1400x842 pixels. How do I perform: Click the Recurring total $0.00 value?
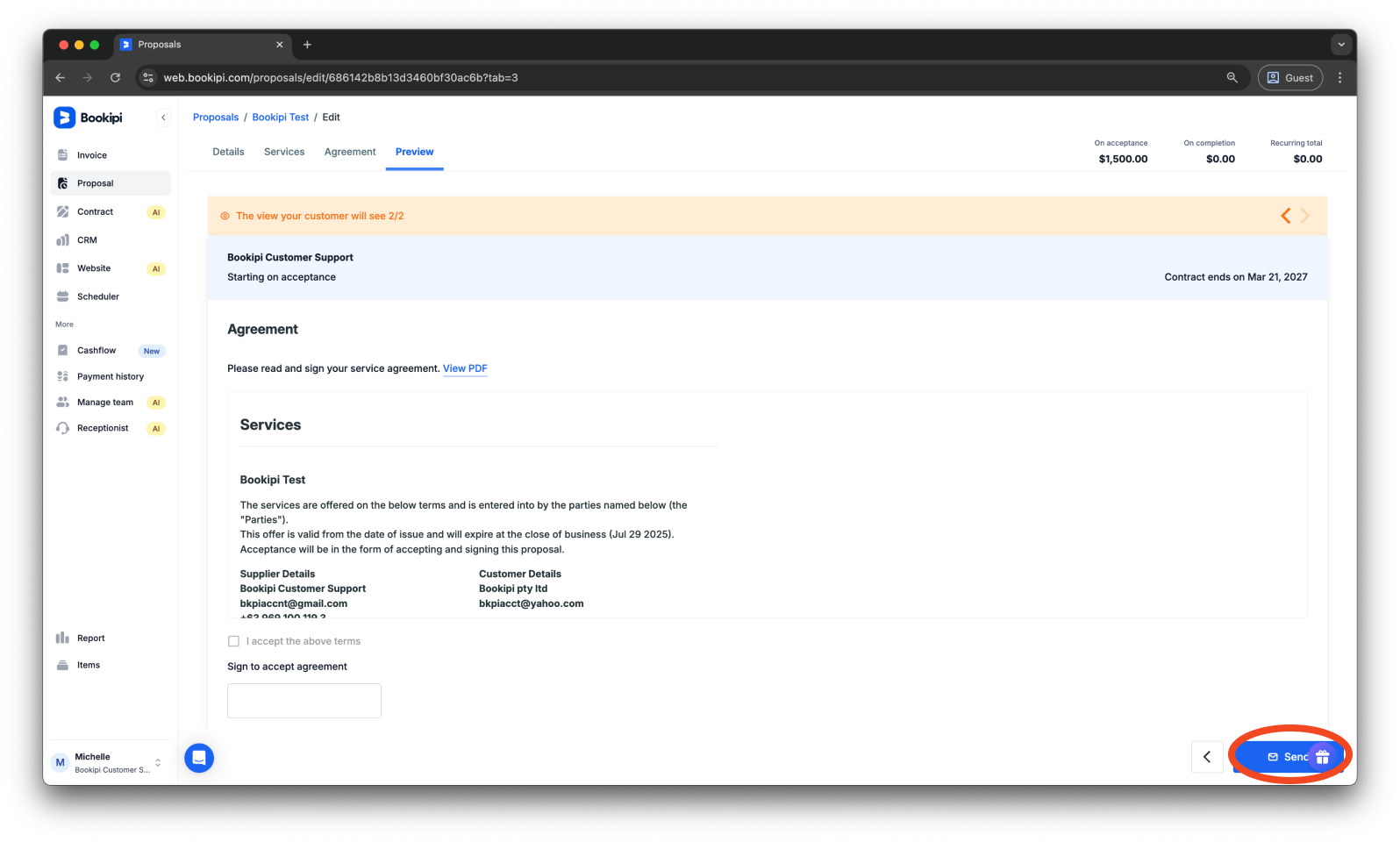1308,159
